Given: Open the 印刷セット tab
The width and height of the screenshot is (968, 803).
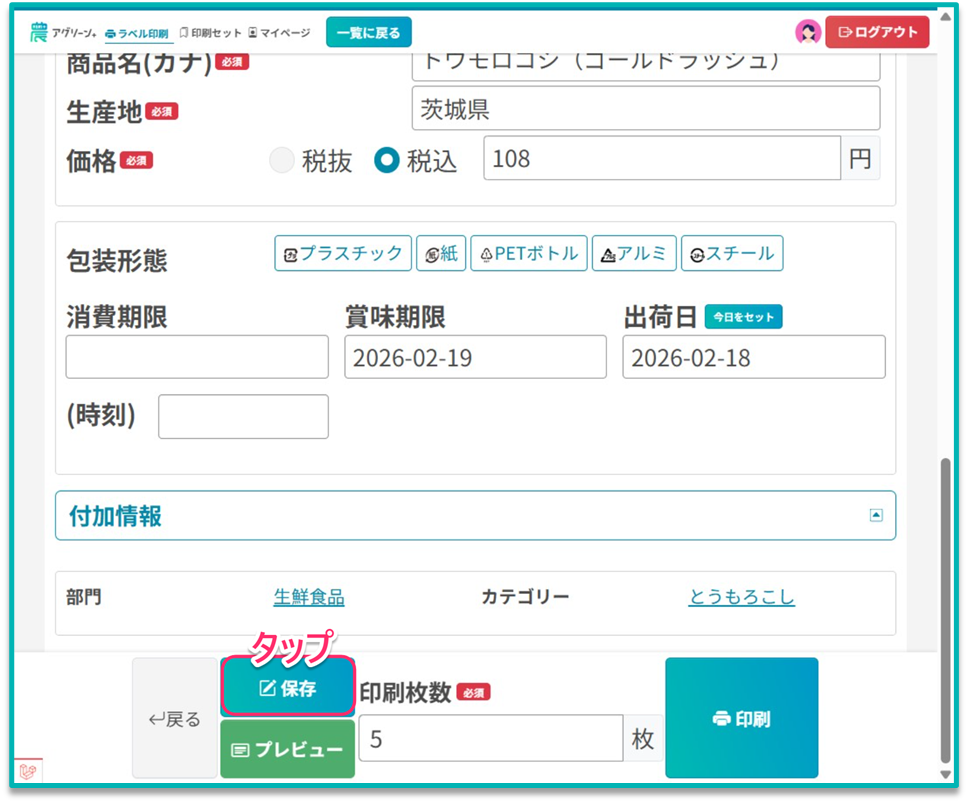Looking at the screenshot, I should [210, 33].
